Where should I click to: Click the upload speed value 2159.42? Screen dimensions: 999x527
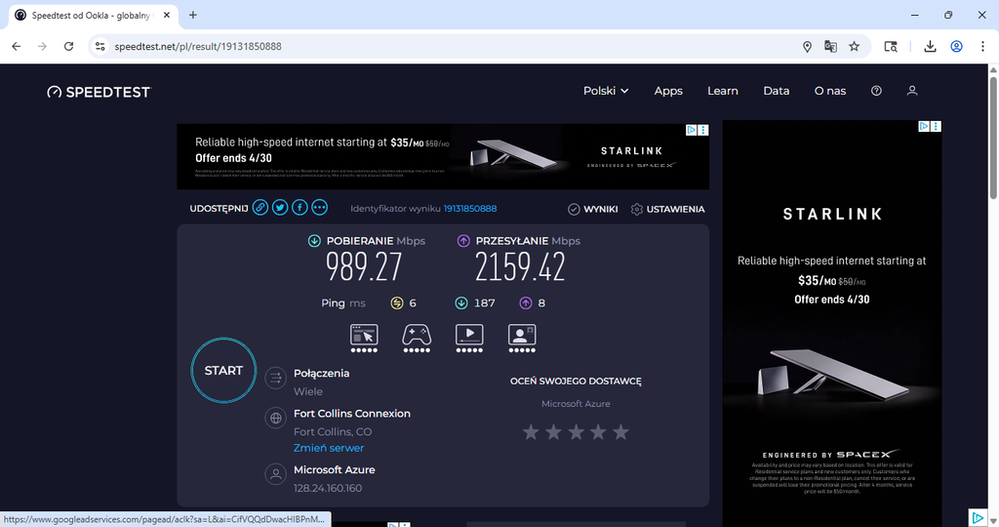[x=520, y=267]
